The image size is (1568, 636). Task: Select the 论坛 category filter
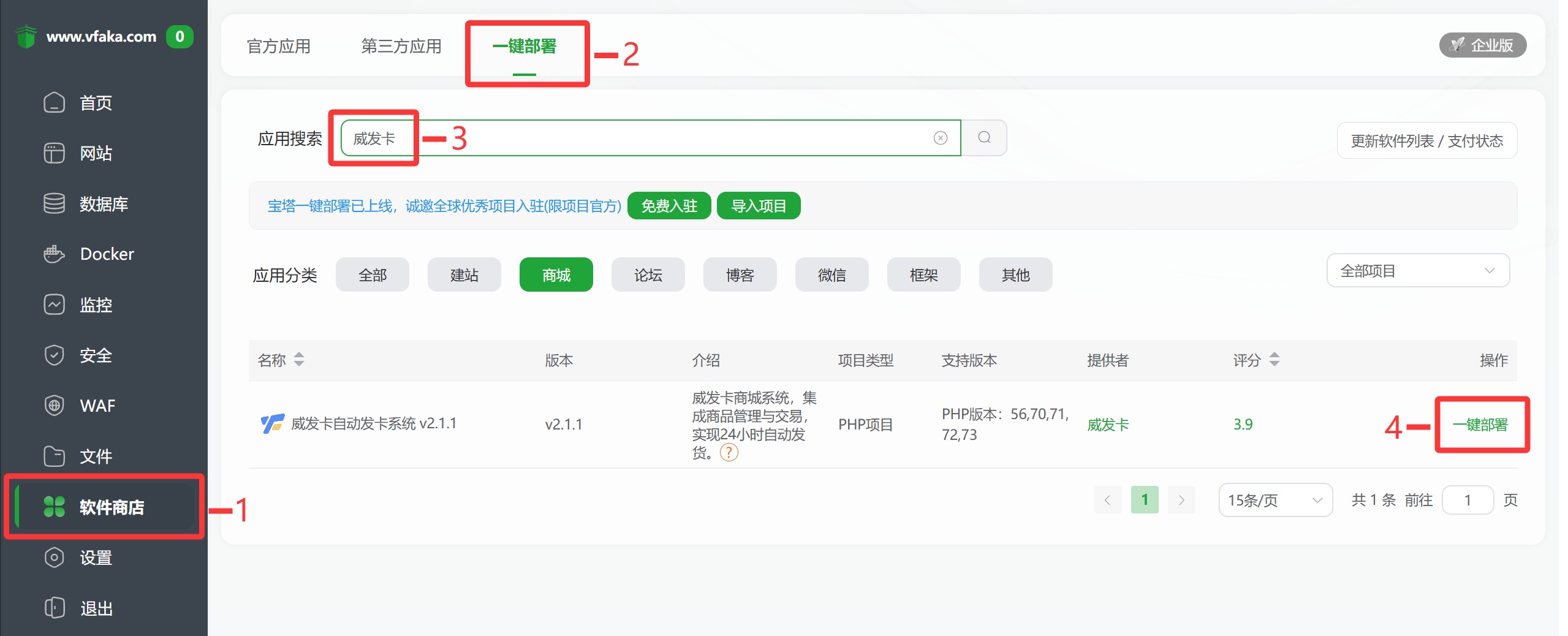[x=647, y=274]
